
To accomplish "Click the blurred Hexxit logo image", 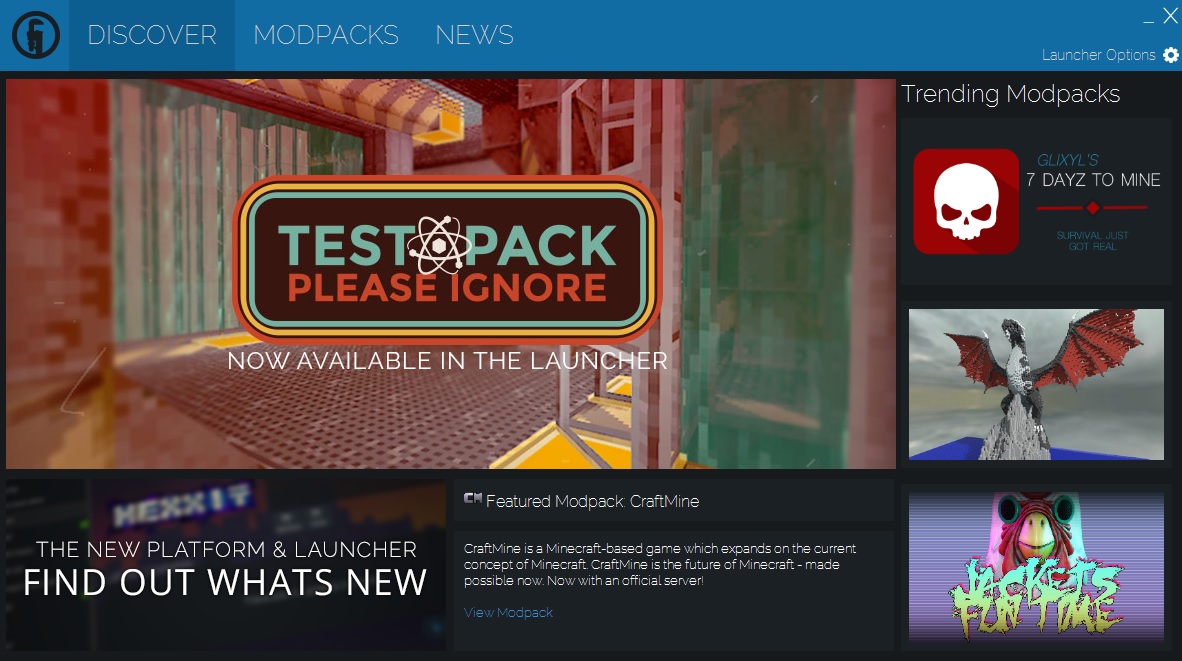I will [181, 512].
